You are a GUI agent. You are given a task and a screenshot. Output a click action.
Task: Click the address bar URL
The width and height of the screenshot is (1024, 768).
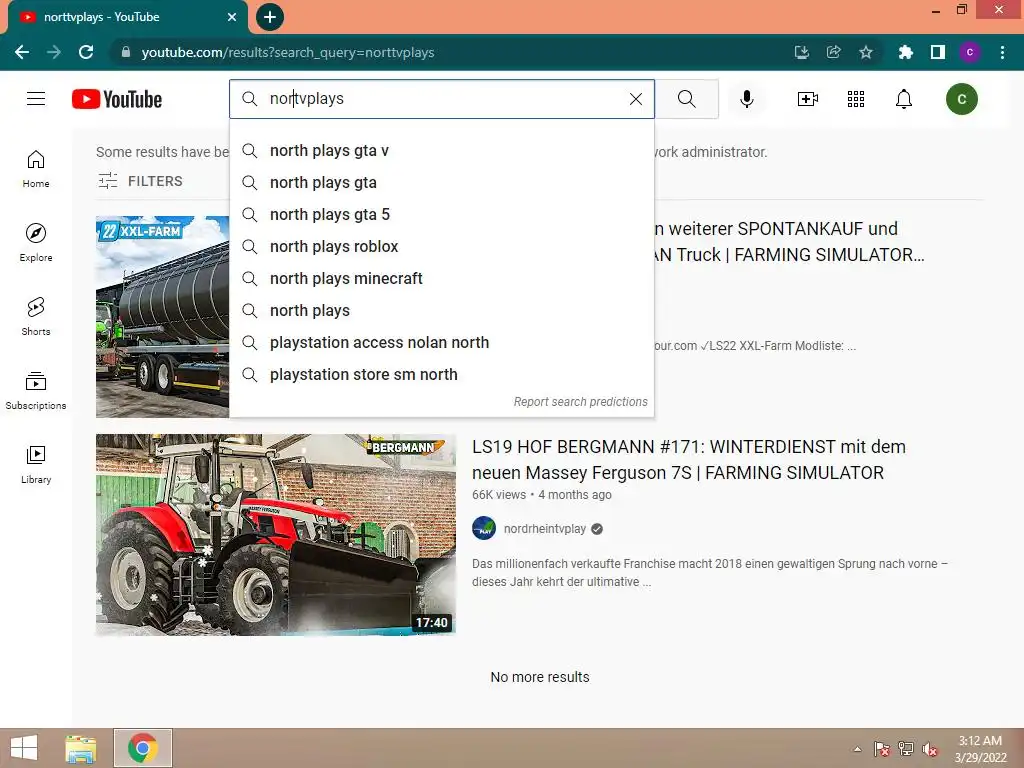(287, 52)
